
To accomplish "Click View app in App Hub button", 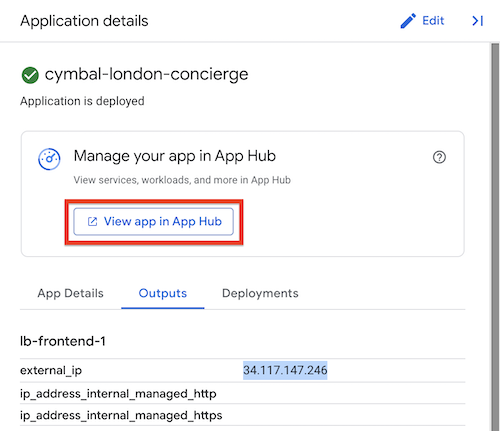I will tap(154, 222).
